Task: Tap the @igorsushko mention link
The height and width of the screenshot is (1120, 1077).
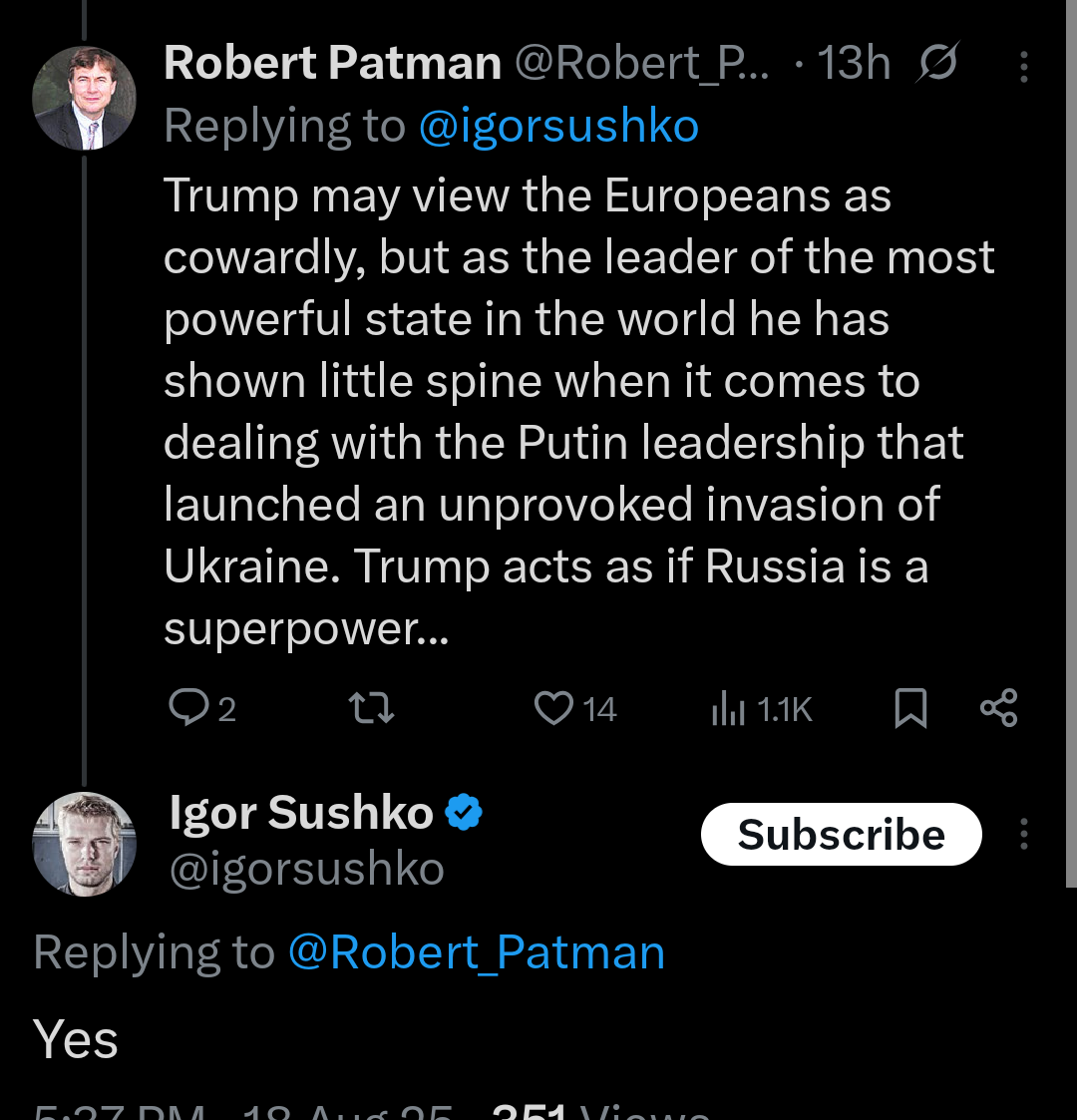Action: (x=558, y=127)
